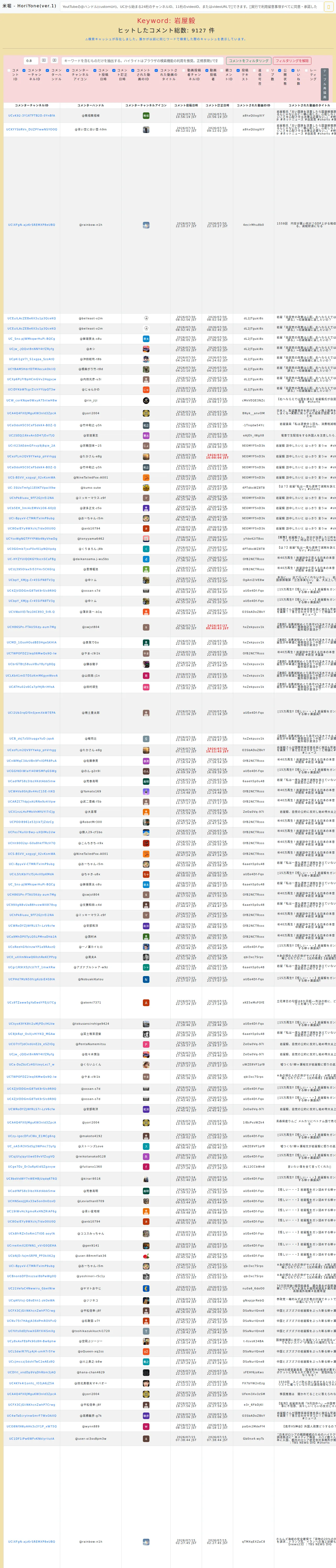Click the コメント投稿日時 column header
Viewport: 336px width, 1568px height.
tap(186, 105)
